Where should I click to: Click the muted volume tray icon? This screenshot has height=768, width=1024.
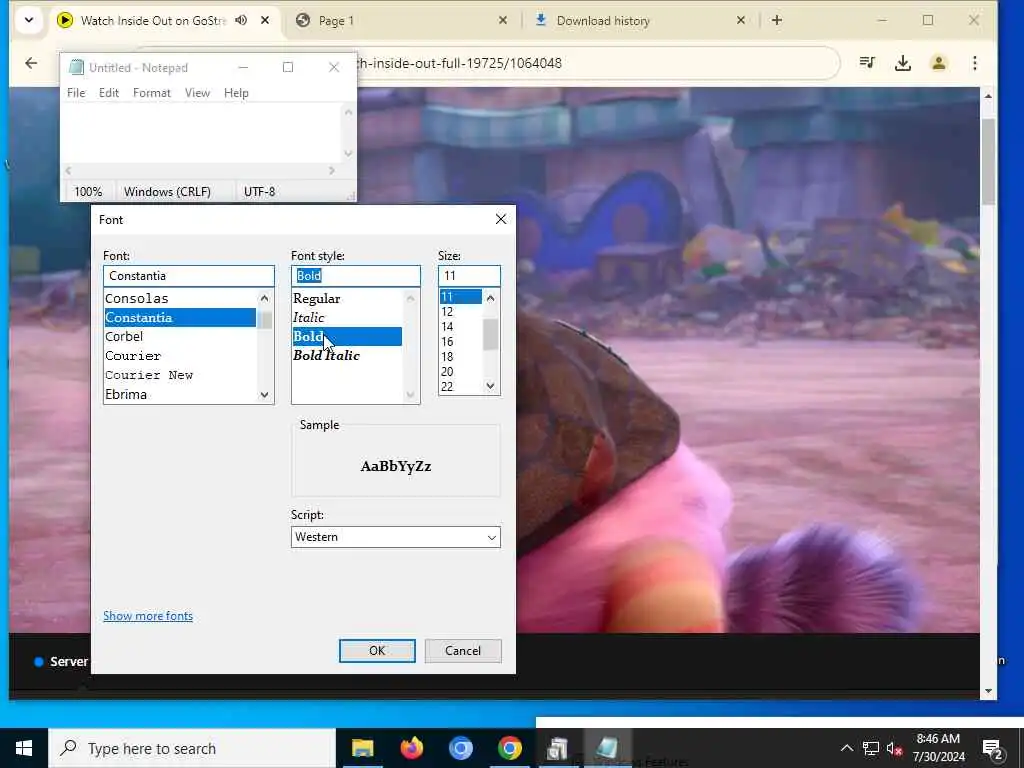(x=894, y=748)
